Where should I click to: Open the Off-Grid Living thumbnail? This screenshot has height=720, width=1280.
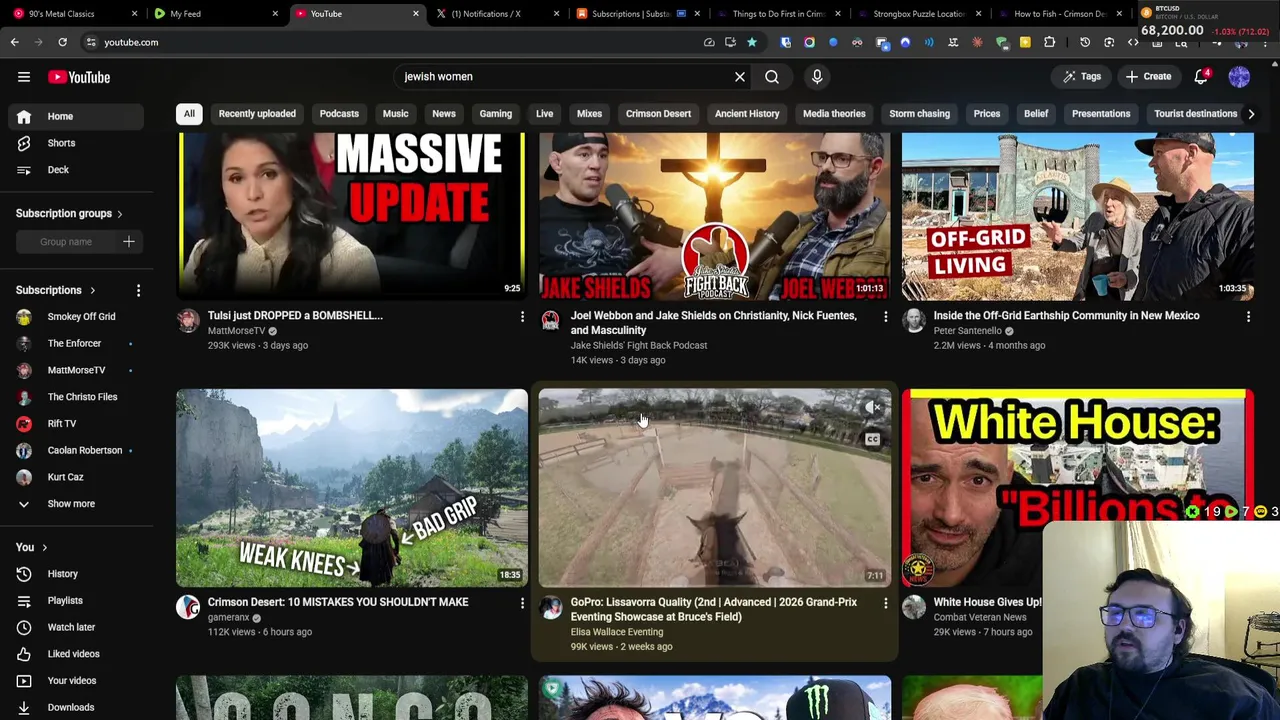point(1077,216)
